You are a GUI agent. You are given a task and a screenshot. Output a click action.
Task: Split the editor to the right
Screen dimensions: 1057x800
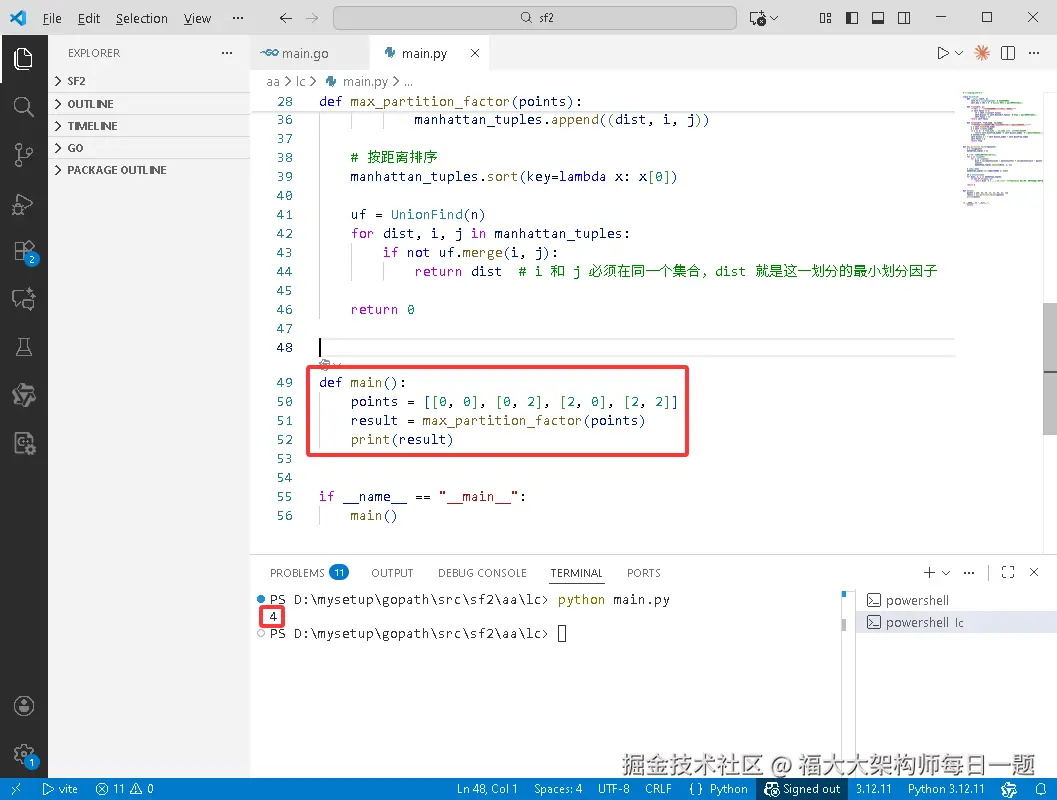(x=1008, y=53)
